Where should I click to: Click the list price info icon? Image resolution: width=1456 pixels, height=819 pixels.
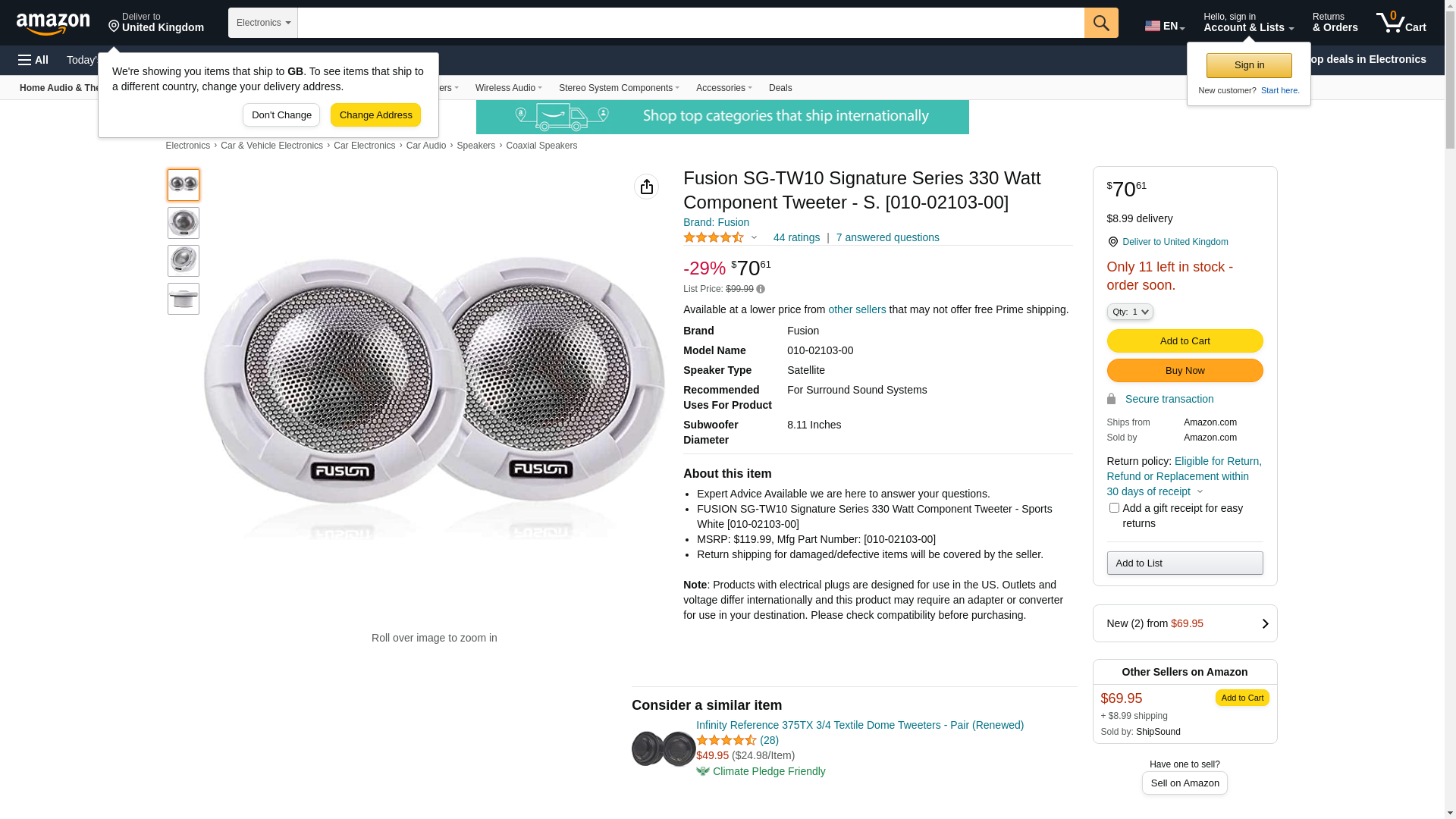[x=761, y=289]
